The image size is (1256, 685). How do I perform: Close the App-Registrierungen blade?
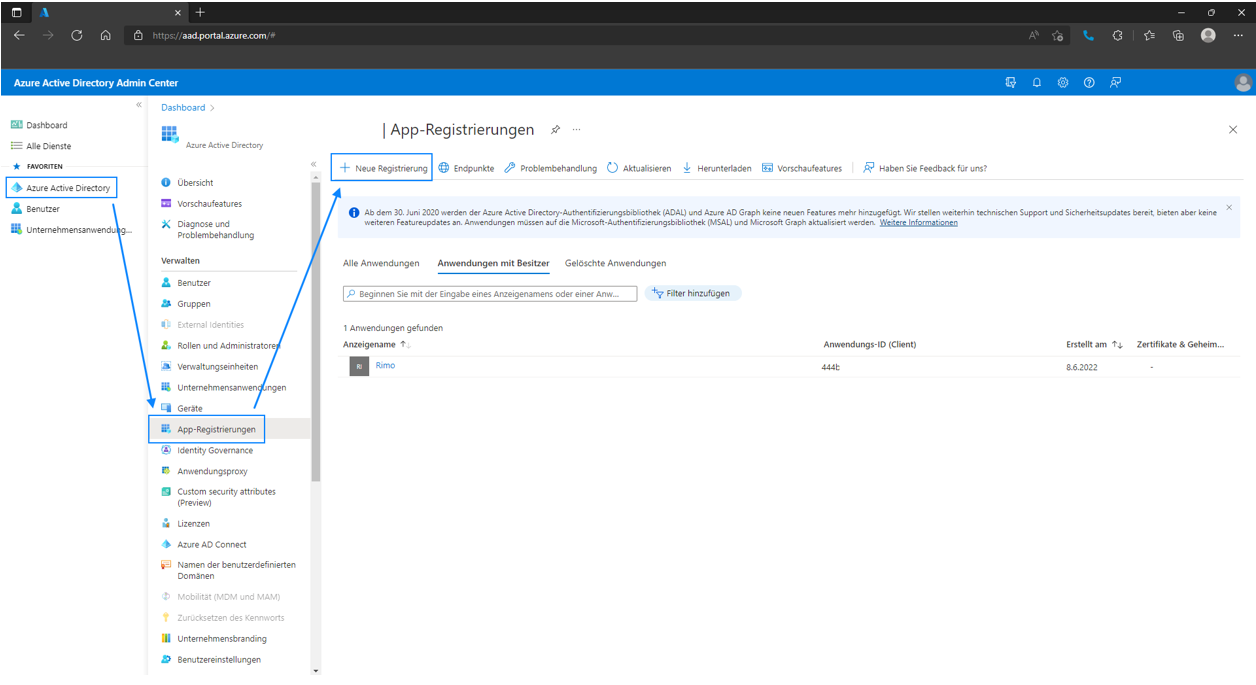(1232, 130)
